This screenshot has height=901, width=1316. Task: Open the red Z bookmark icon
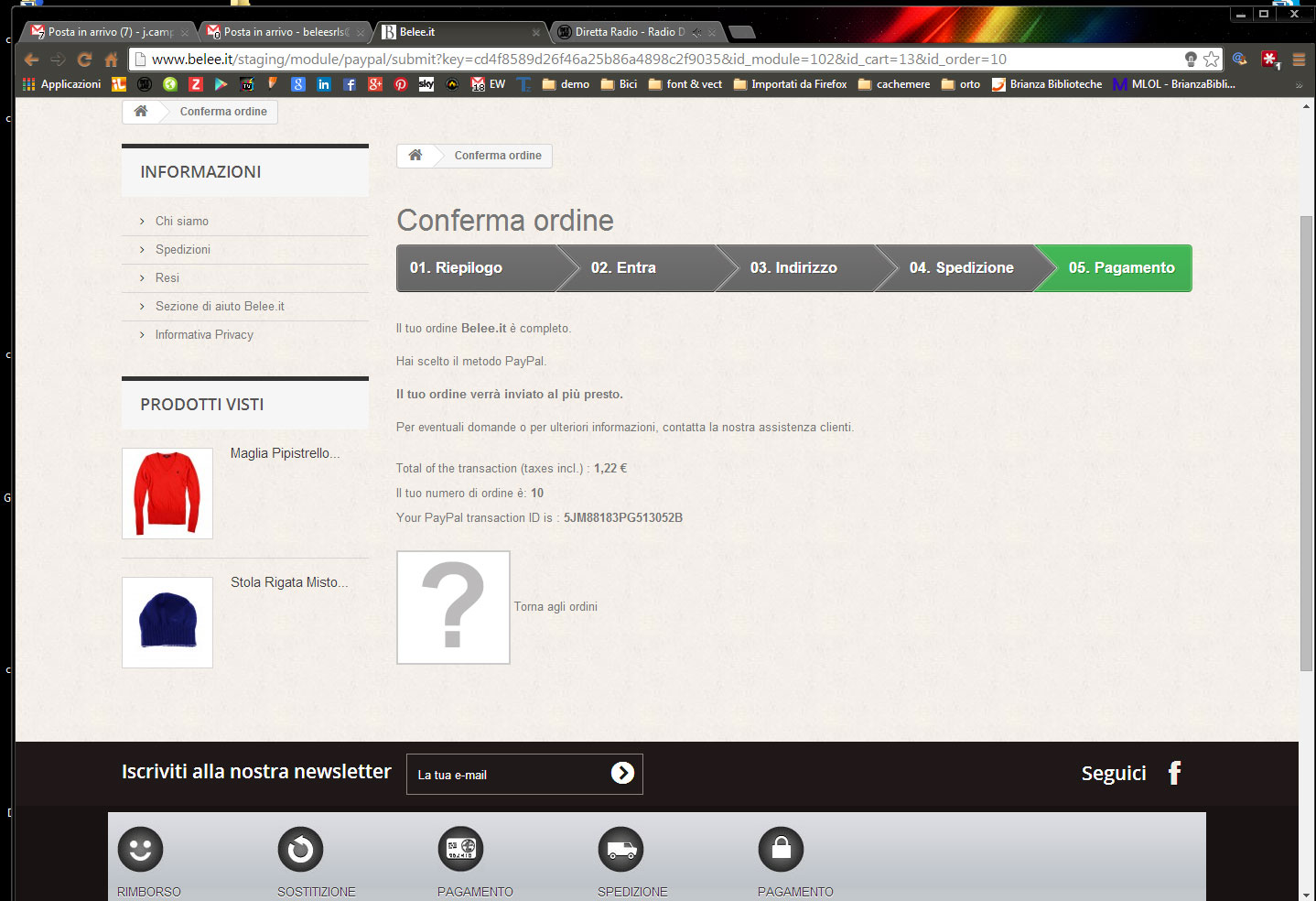coord(196,84)
